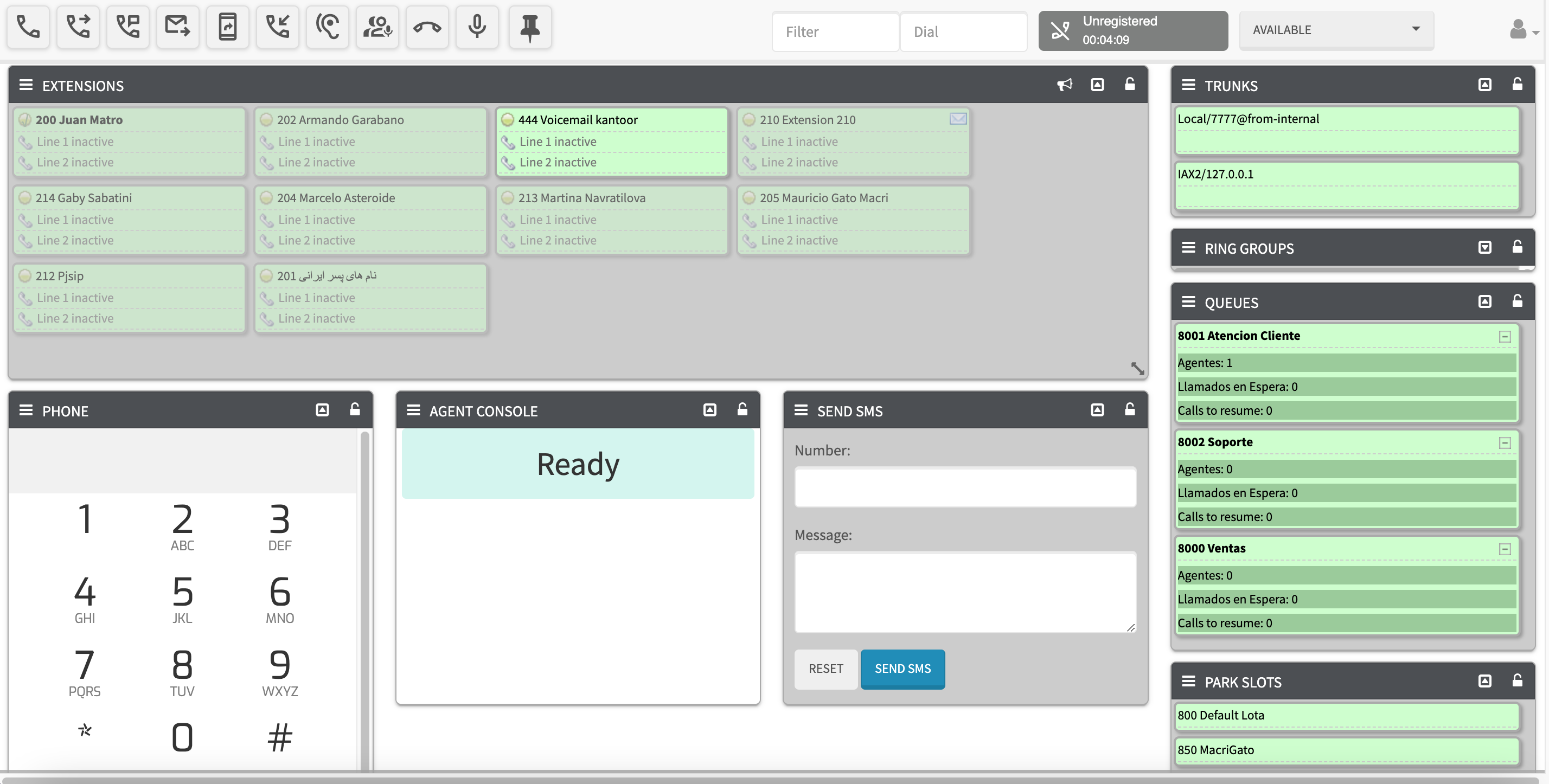
Task: Toggle the lock on Extensions panel
Action: click(x=1130, y=84)
